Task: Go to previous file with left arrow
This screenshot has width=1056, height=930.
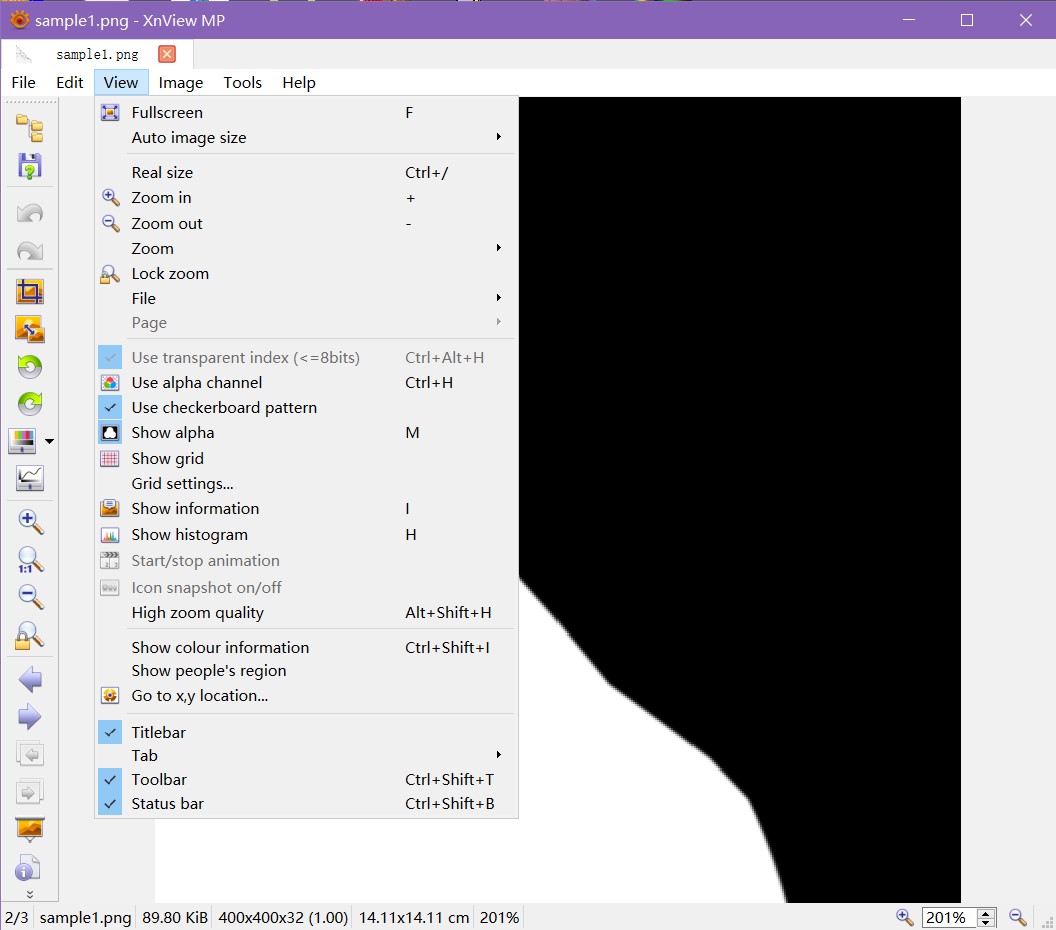Action: 30,679
